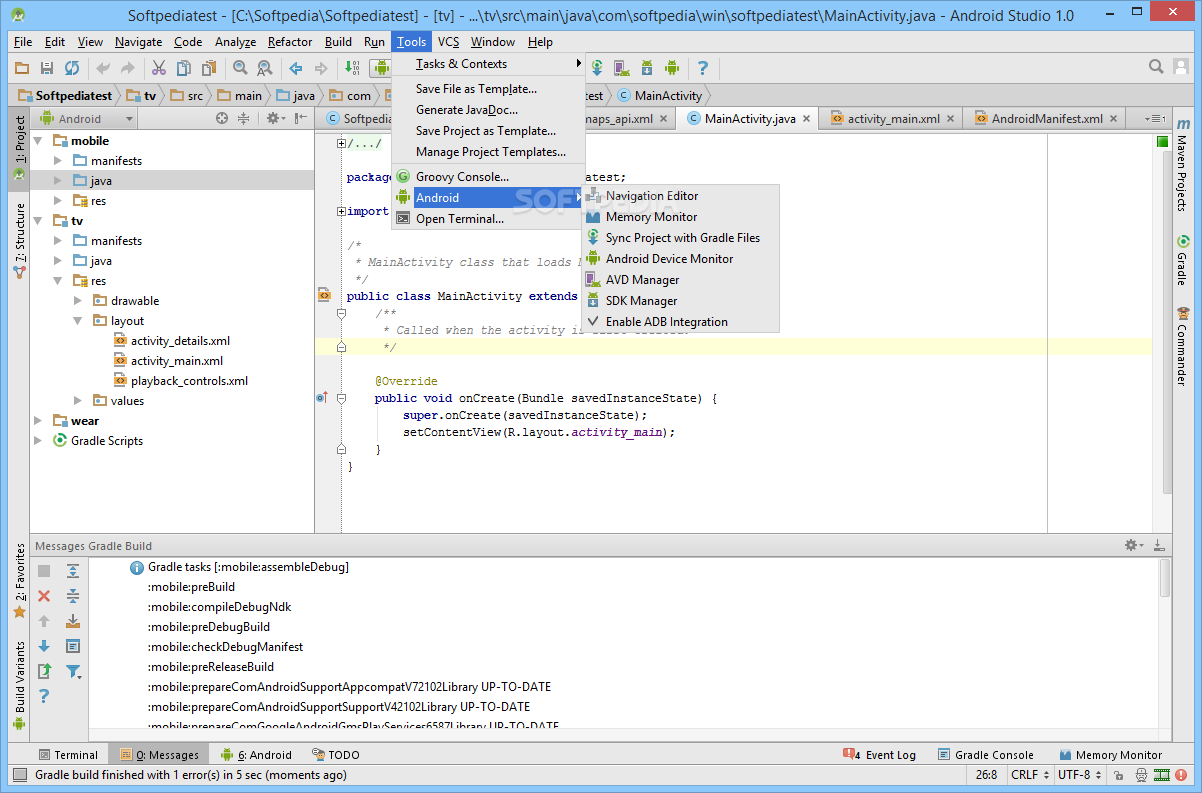1202x793 pixels.
Task: Click the Scroll from Source target icon
Action: [222, 118]
